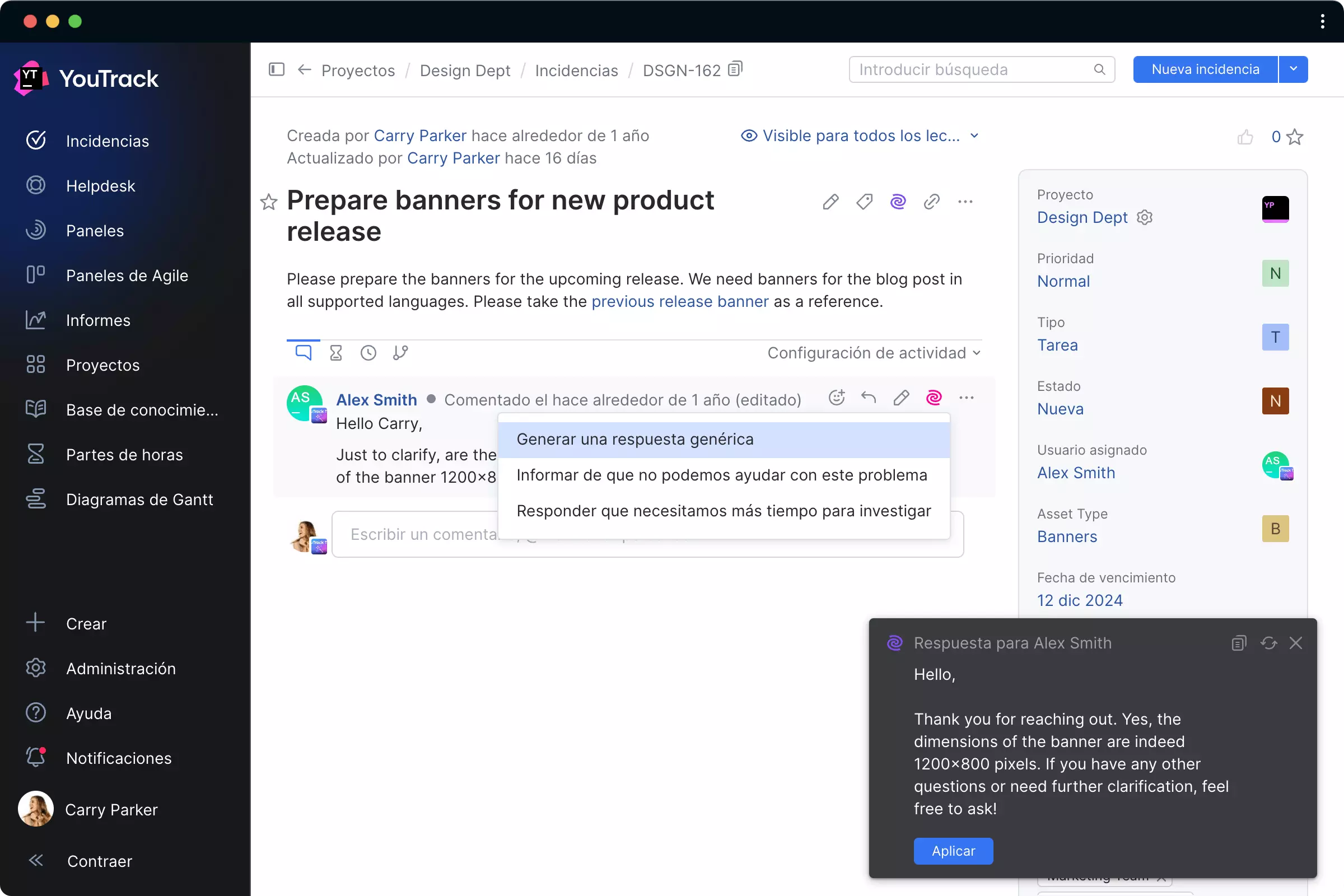Expand the Nueva incidencia dropdown arrow

pyautogui.click(x=1293, y=69)
